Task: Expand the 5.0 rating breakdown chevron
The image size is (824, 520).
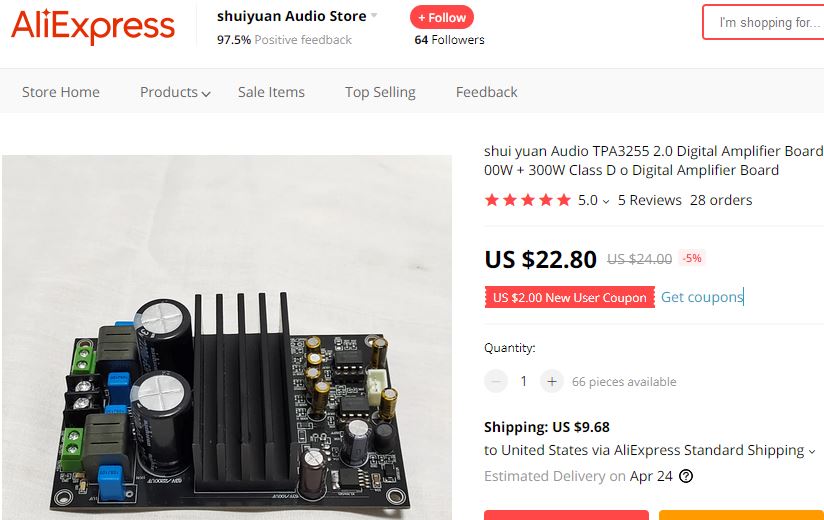Action: click(x=606, y=201)
